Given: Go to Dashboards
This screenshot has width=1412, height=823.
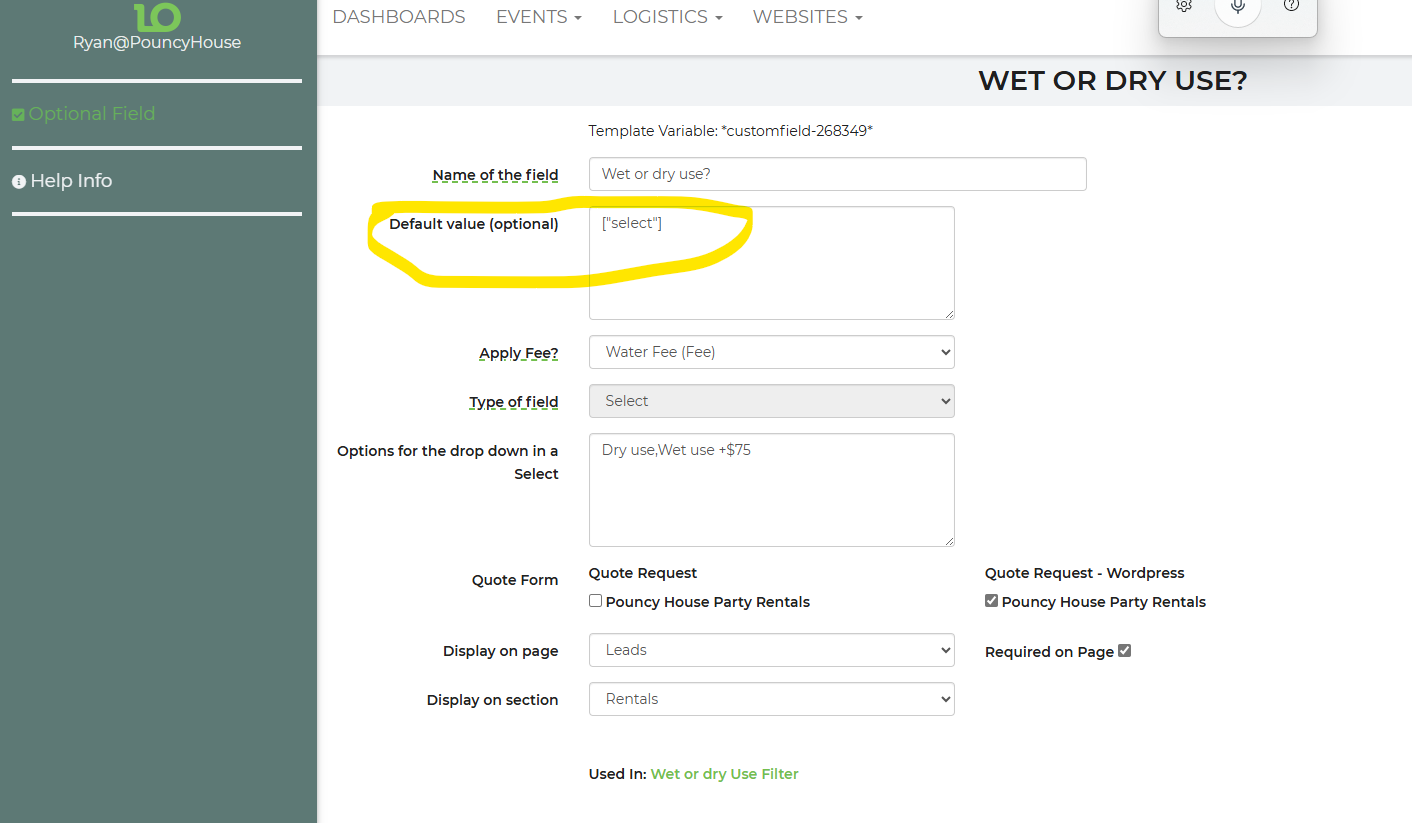Looking at the screenshot, I should (399, 17).
